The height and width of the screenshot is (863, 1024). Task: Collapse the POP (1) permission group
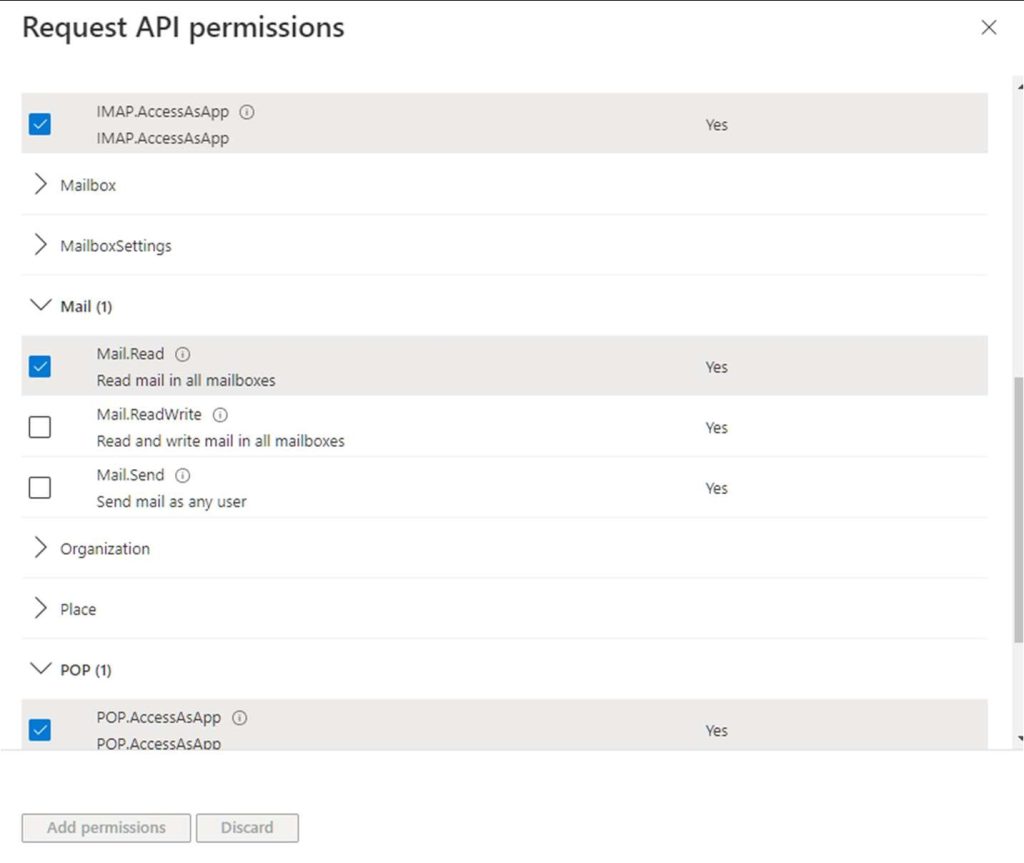41,669
